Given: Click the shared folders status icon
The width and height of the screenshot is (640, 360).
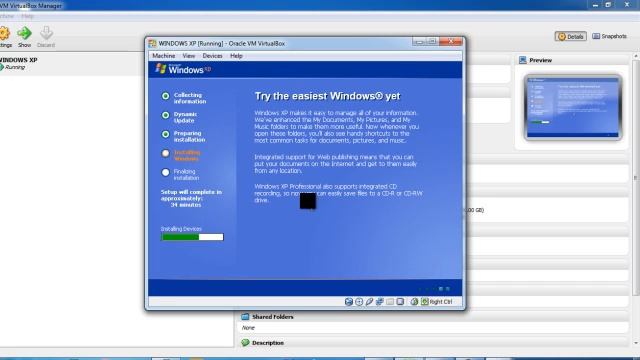Looking at the screenshot, I should 390,302.
